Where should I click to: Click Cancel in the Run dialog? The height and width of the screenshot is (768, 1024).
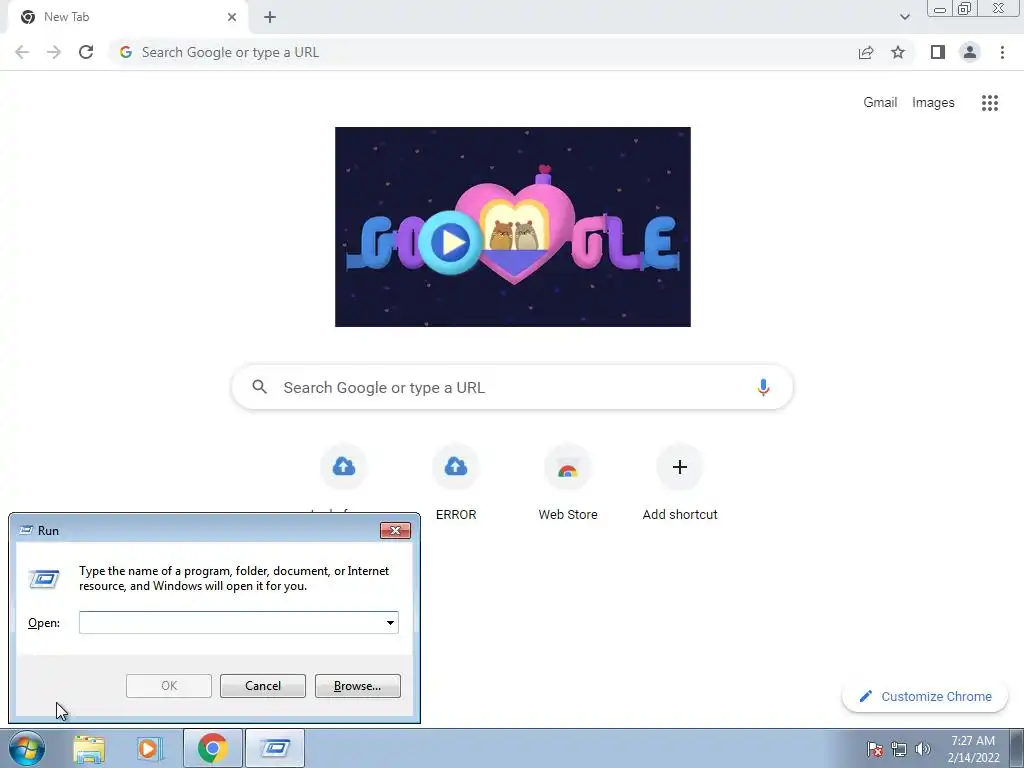[263, 686]
